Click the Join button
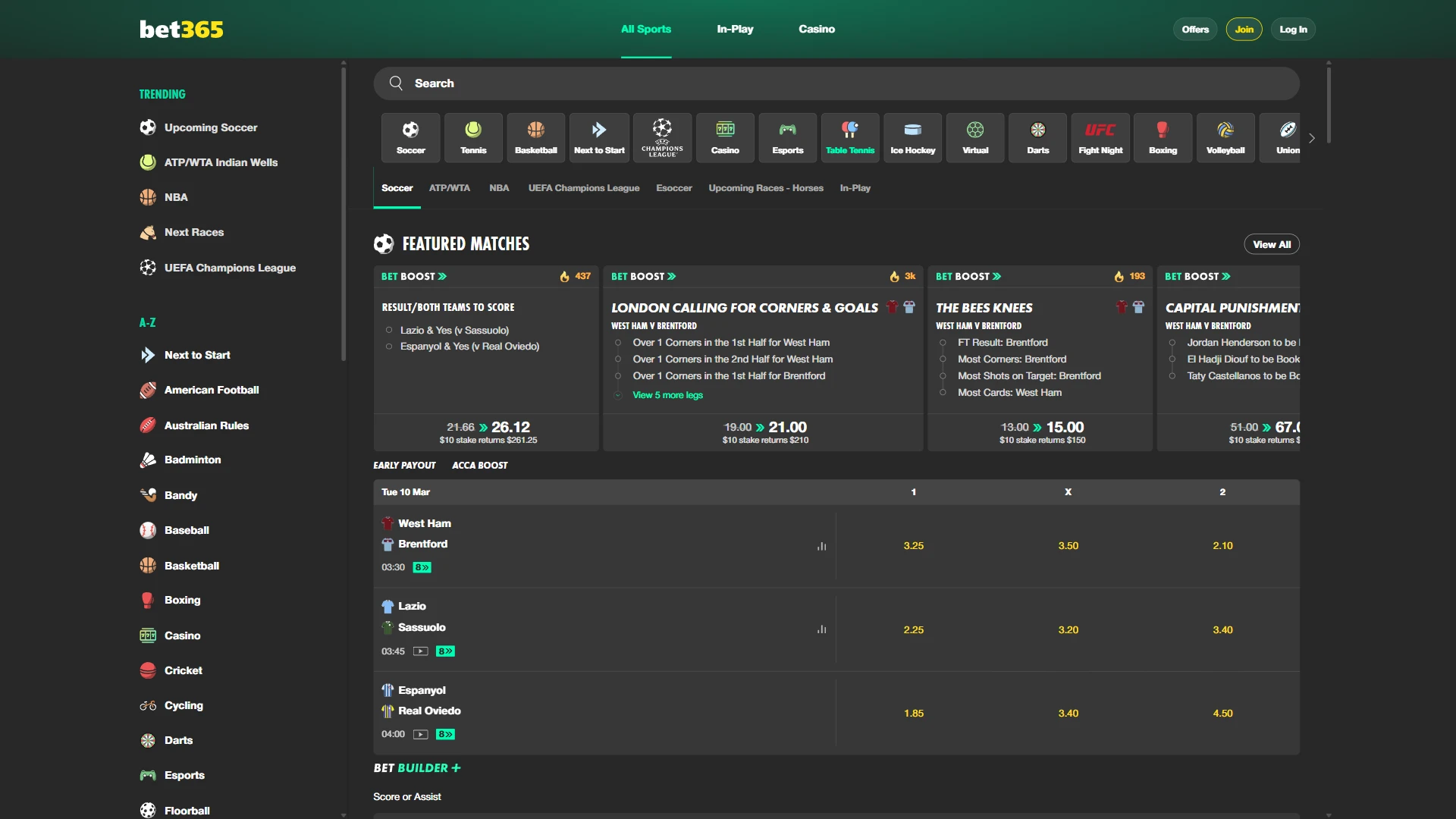The width and height of the screenshot is (1456, 819). click(1244, 30)
